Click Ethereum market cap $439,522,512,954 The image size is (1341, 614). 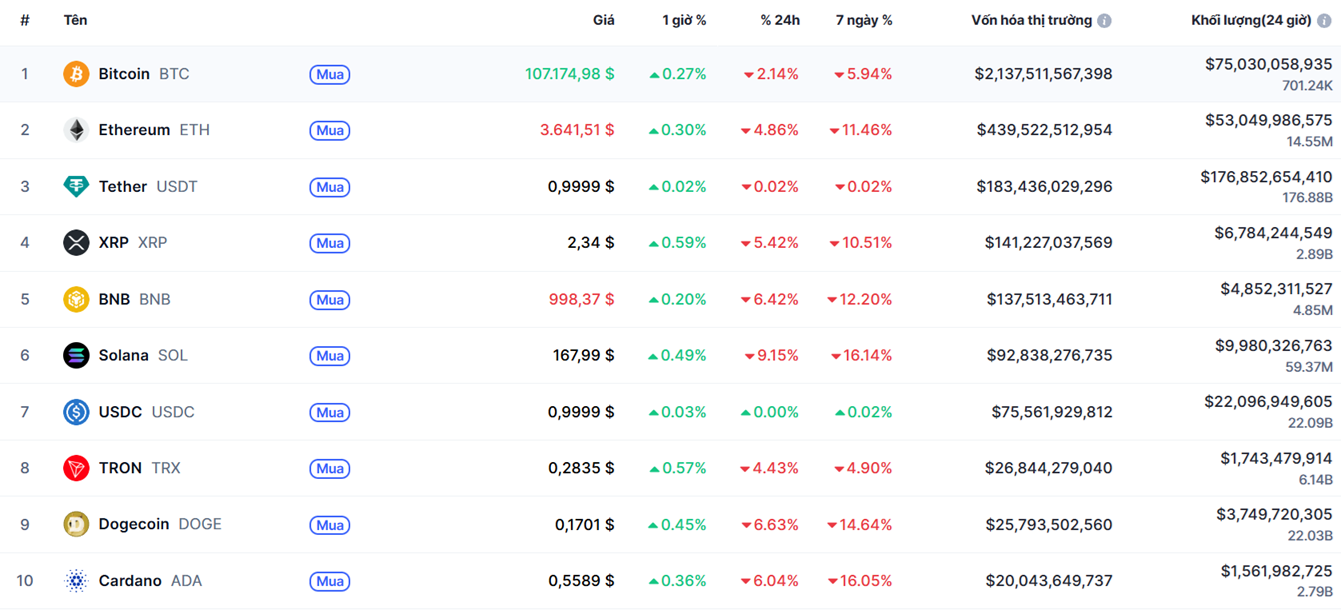(x=1044, y=130)
